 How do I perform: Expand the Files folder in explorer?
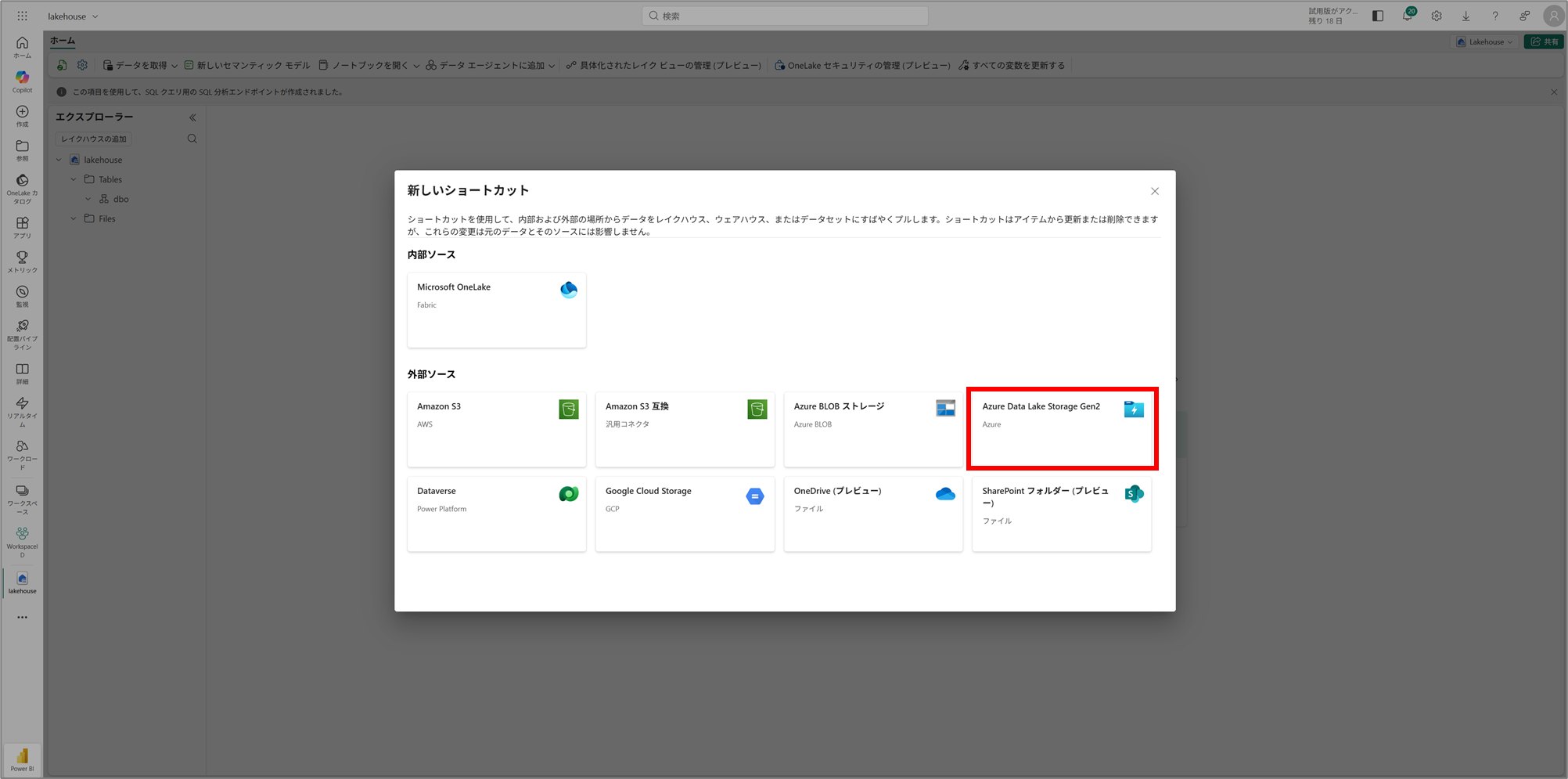[x=74, y=218]
